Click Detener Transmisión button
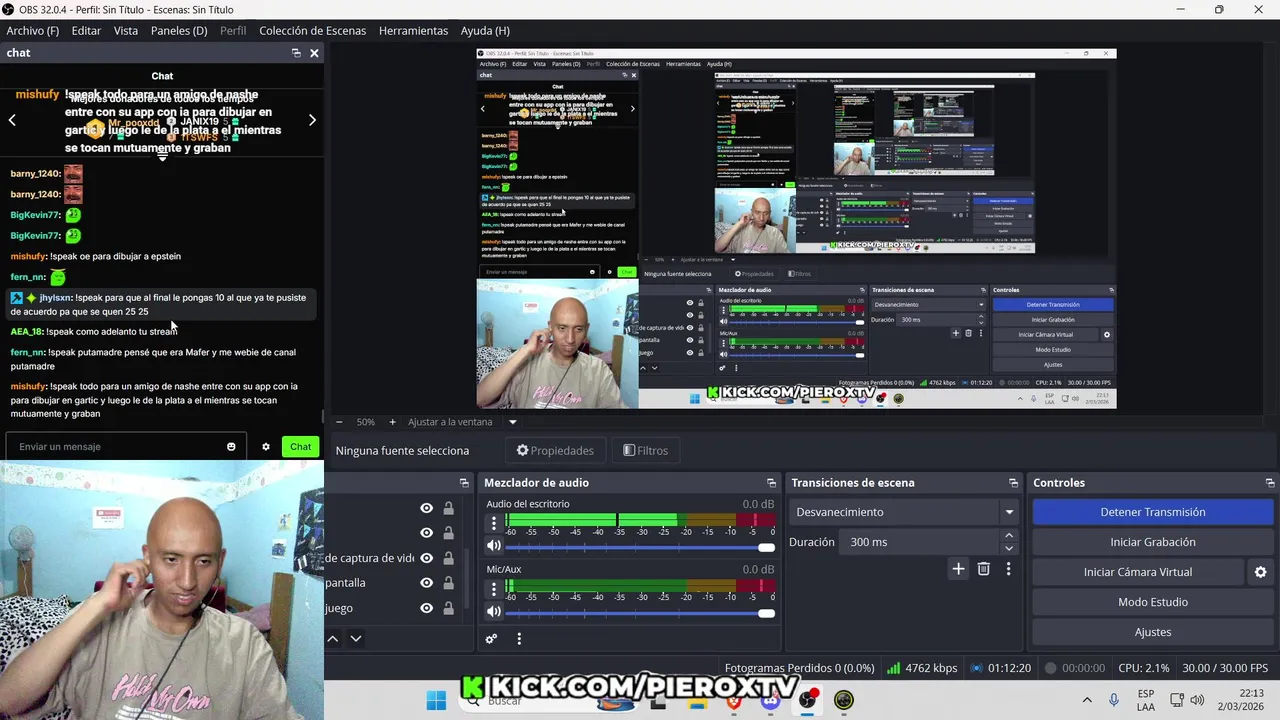Viewport: 1280px width, 720px height. (1152, 512)
